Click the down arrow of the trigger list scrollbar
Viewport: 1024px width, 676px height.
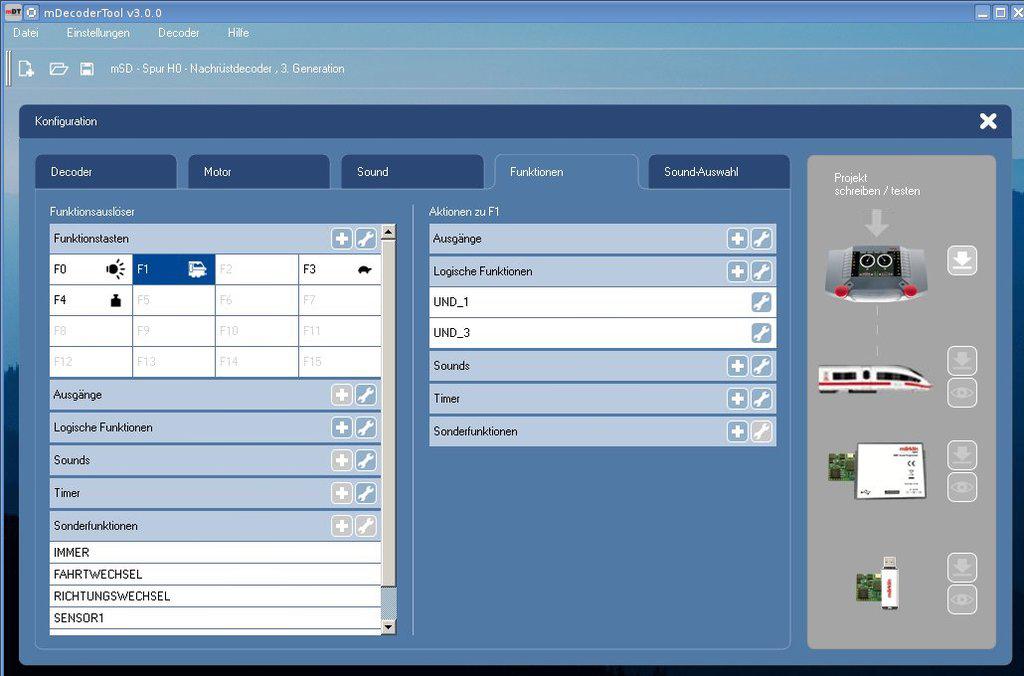(389, 627)
